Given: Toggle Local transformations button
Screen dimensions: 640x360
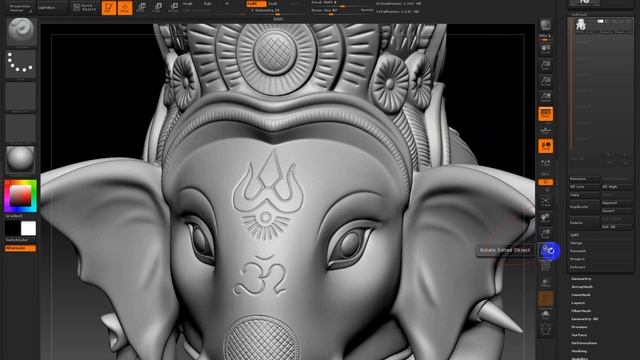Looking at the screenshot, I should [x=545, y=146].
